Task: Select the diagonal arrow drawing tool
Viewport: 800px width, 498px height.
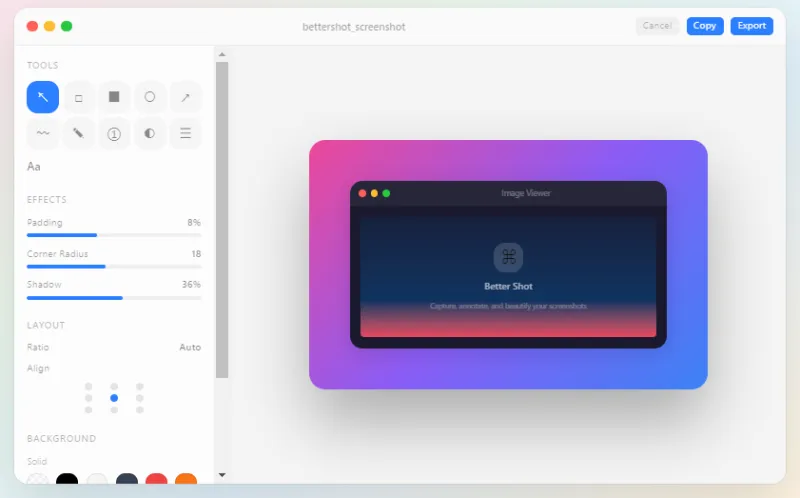Action: [x=185, y=97]
